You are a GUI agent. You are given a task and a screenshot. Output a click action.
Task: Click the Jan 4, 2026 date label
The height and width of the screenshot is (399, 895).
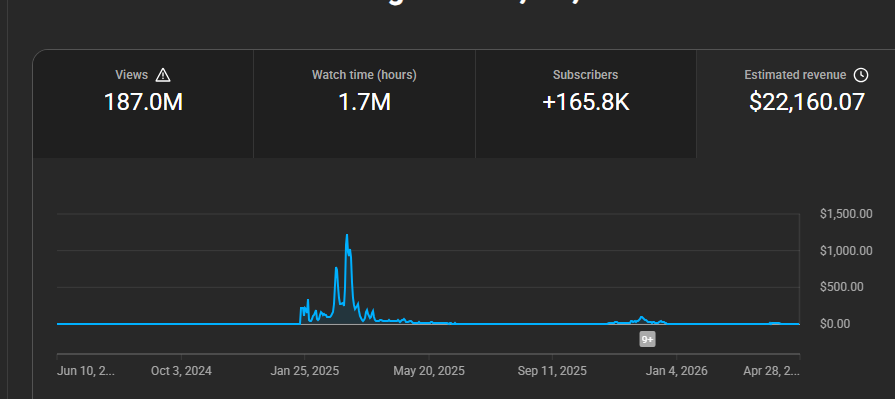676,371
